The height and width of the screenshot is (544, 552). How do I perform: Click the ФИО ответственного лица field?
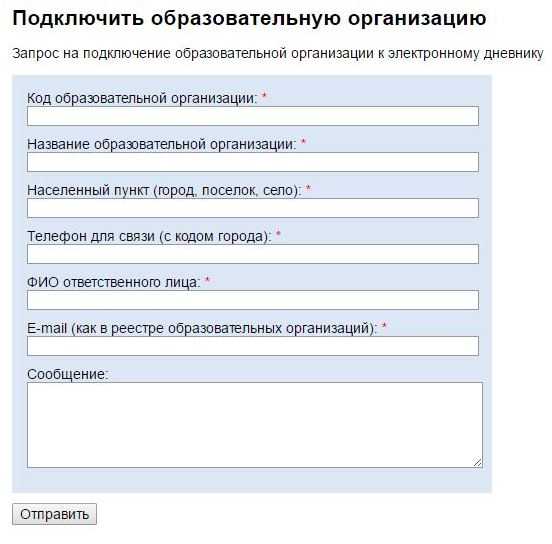[x=253, y=300]
